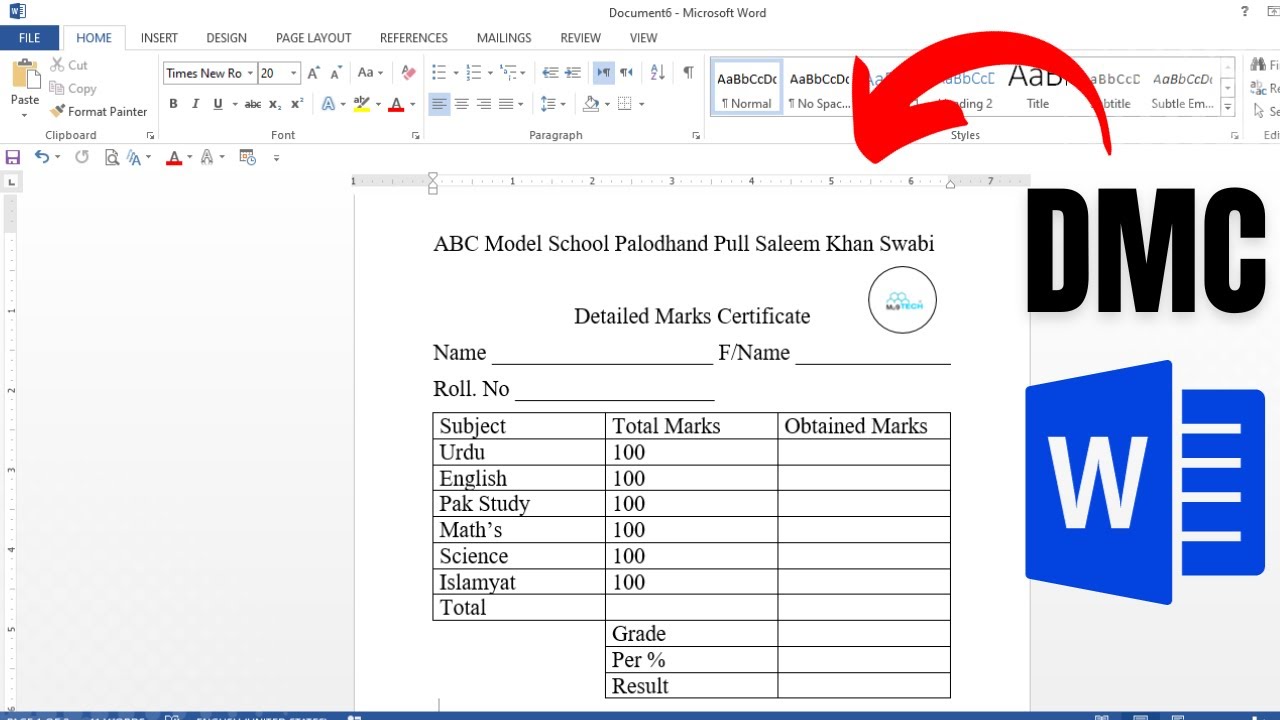Toggle left-to-right text direction

(603, 73)
